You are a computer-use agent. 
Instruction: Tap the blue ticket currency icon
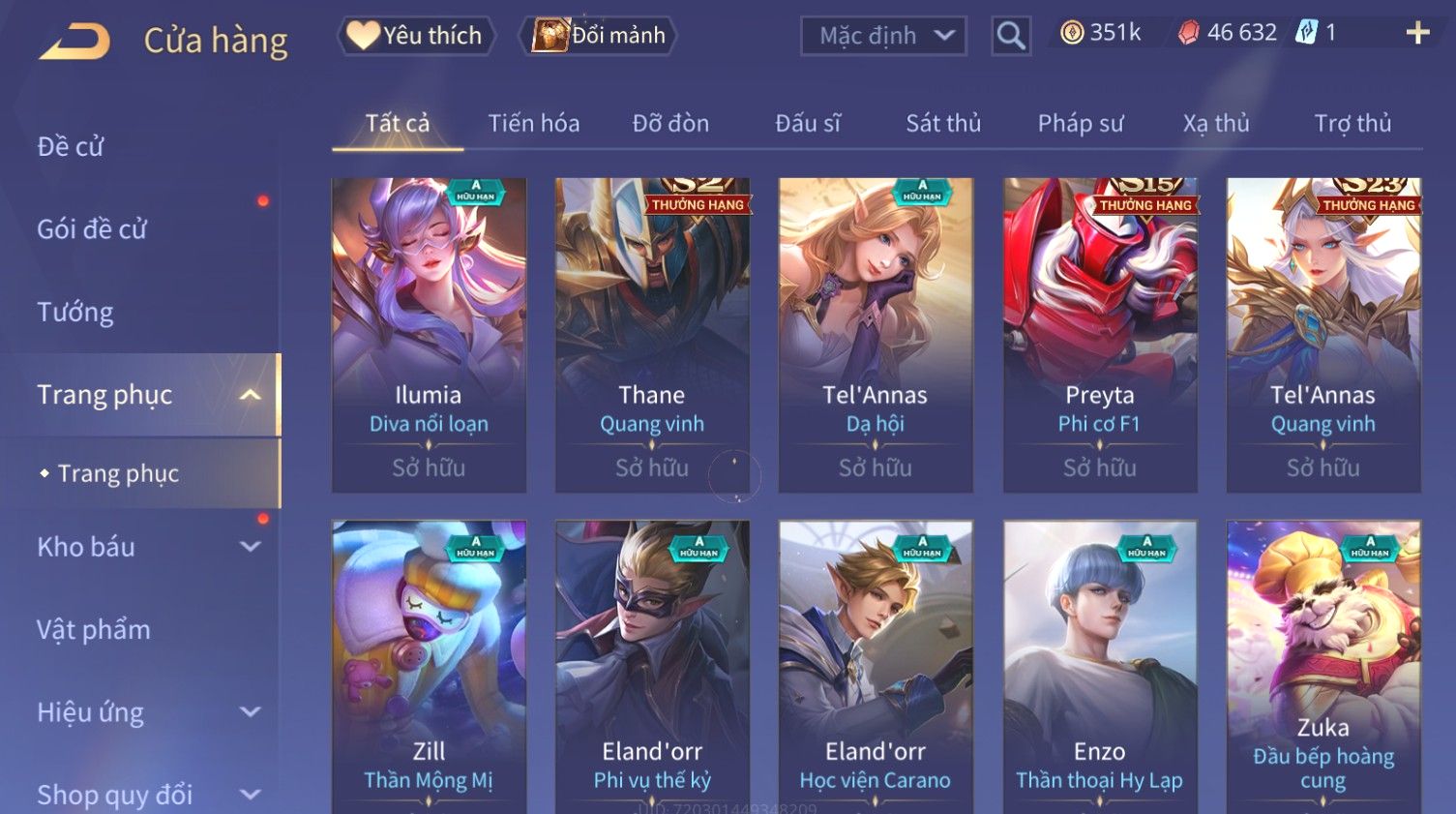coord(1306,33)
